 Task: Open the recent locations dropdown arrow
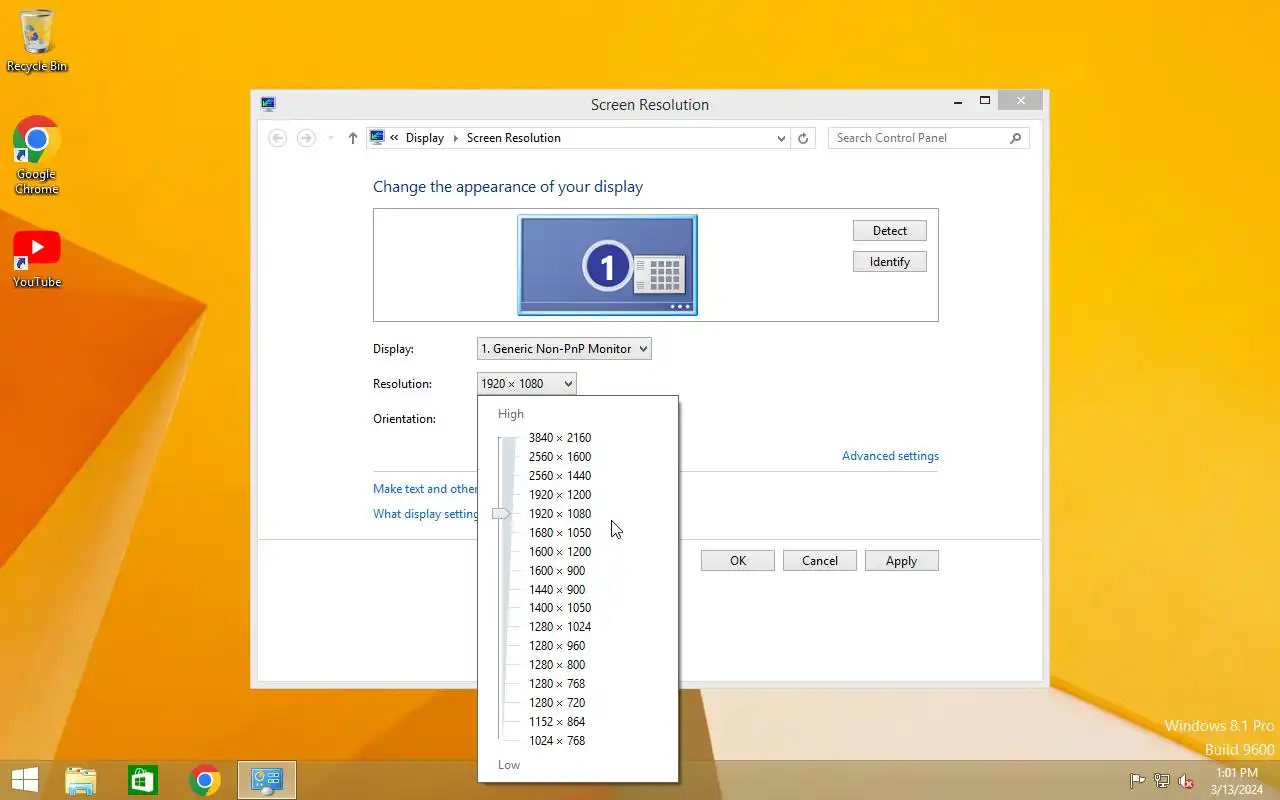point(331,138)
